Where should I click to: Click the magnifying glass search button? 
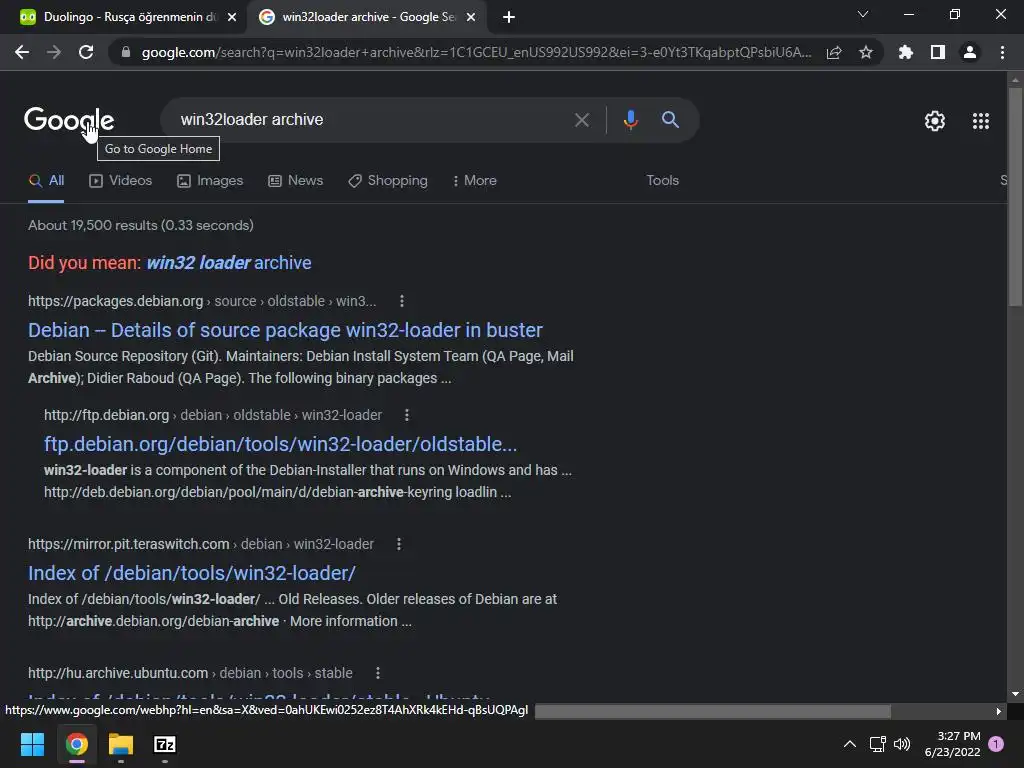[x=670, y=120]
